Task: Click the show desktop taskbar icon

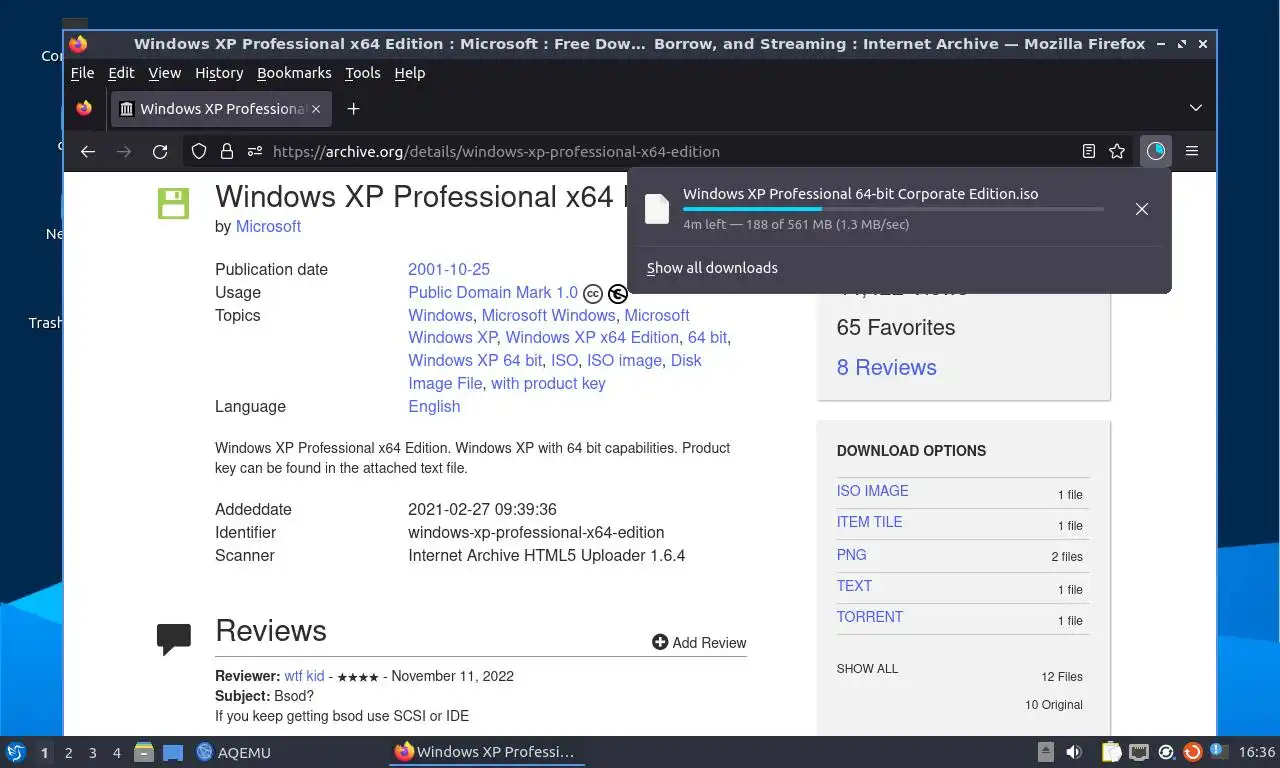Action: (173, 752)
